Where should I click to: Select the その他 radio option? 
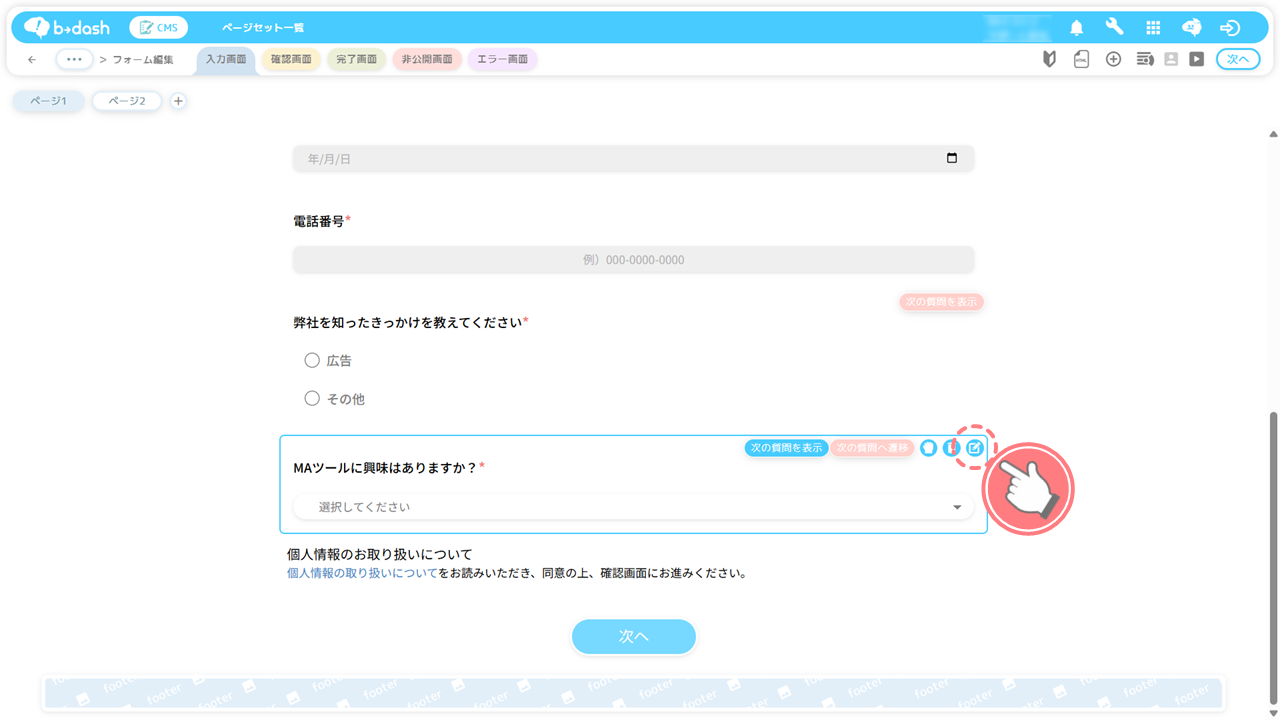(x=312, y=399)
